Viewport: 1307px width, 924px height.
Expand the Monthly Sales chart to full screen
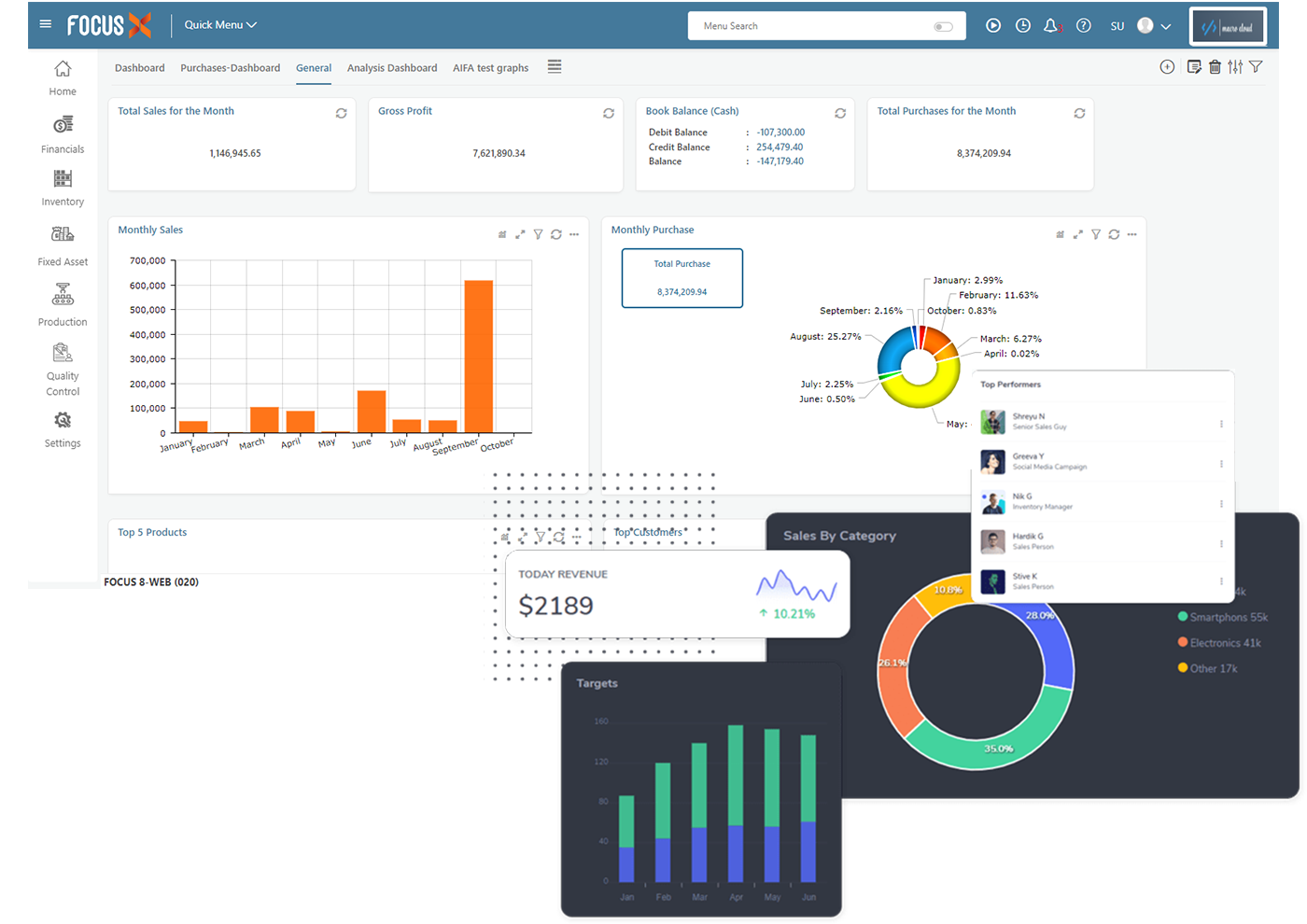tap(520, 234)
